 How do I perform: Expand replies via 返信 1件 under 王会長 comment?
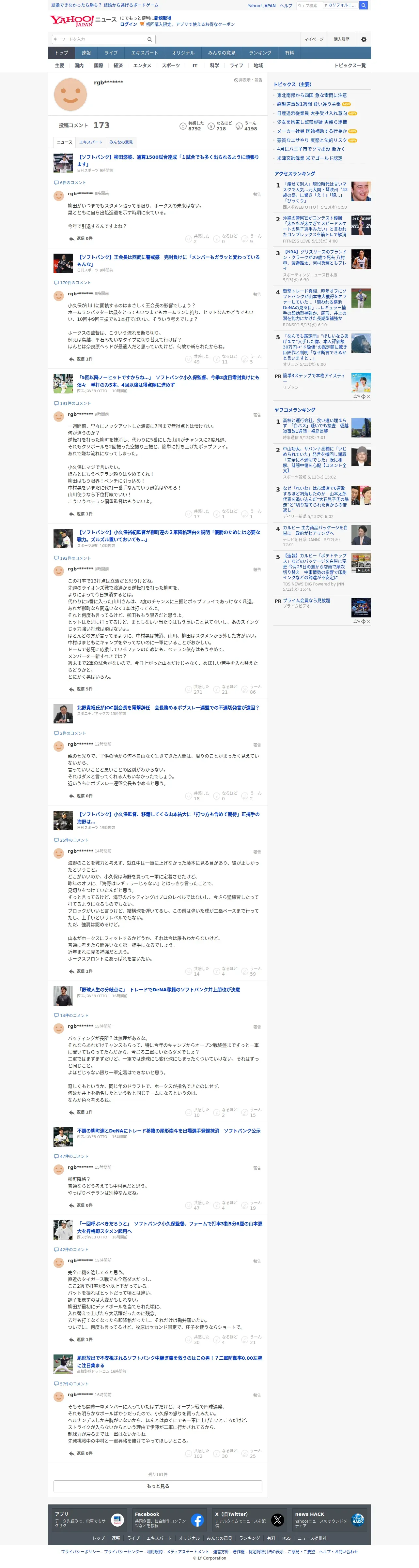point(80,359)
